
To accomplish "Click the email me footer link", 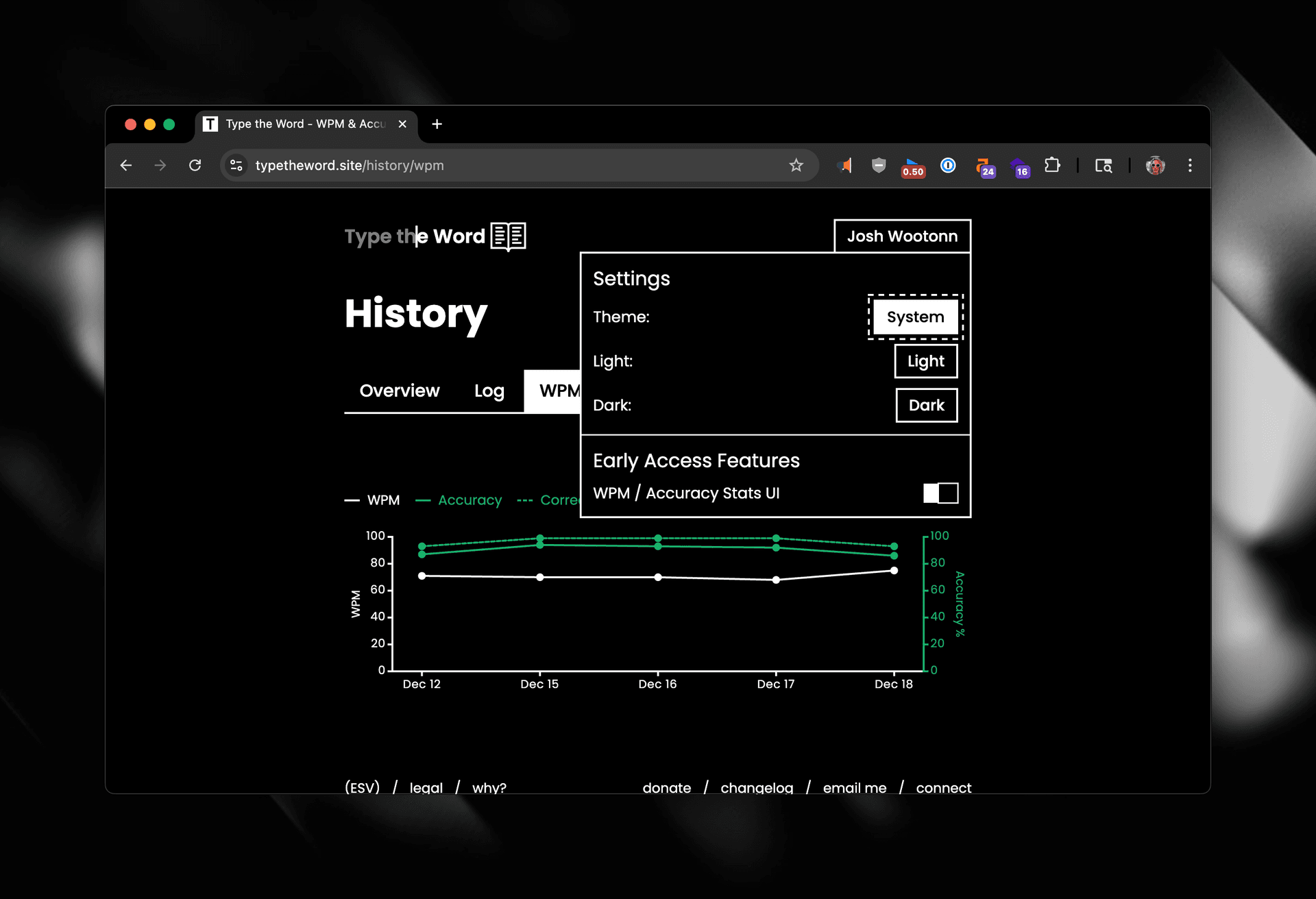I will pos(855,787).
